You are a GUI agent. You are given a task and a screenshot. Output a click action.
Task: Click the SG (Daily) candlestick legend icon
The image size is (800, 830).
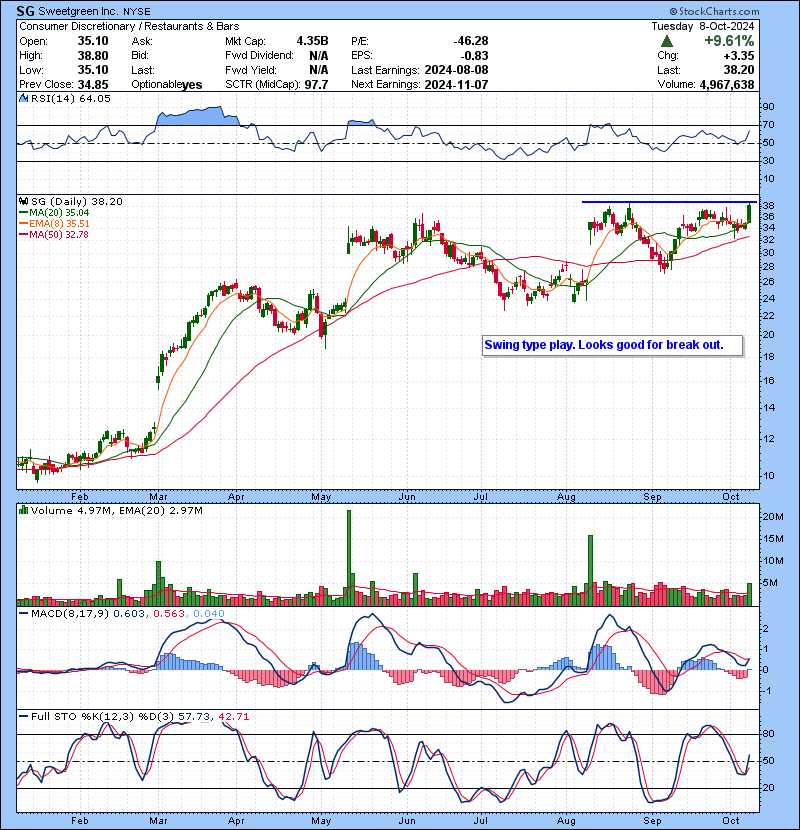coord(24,201)
